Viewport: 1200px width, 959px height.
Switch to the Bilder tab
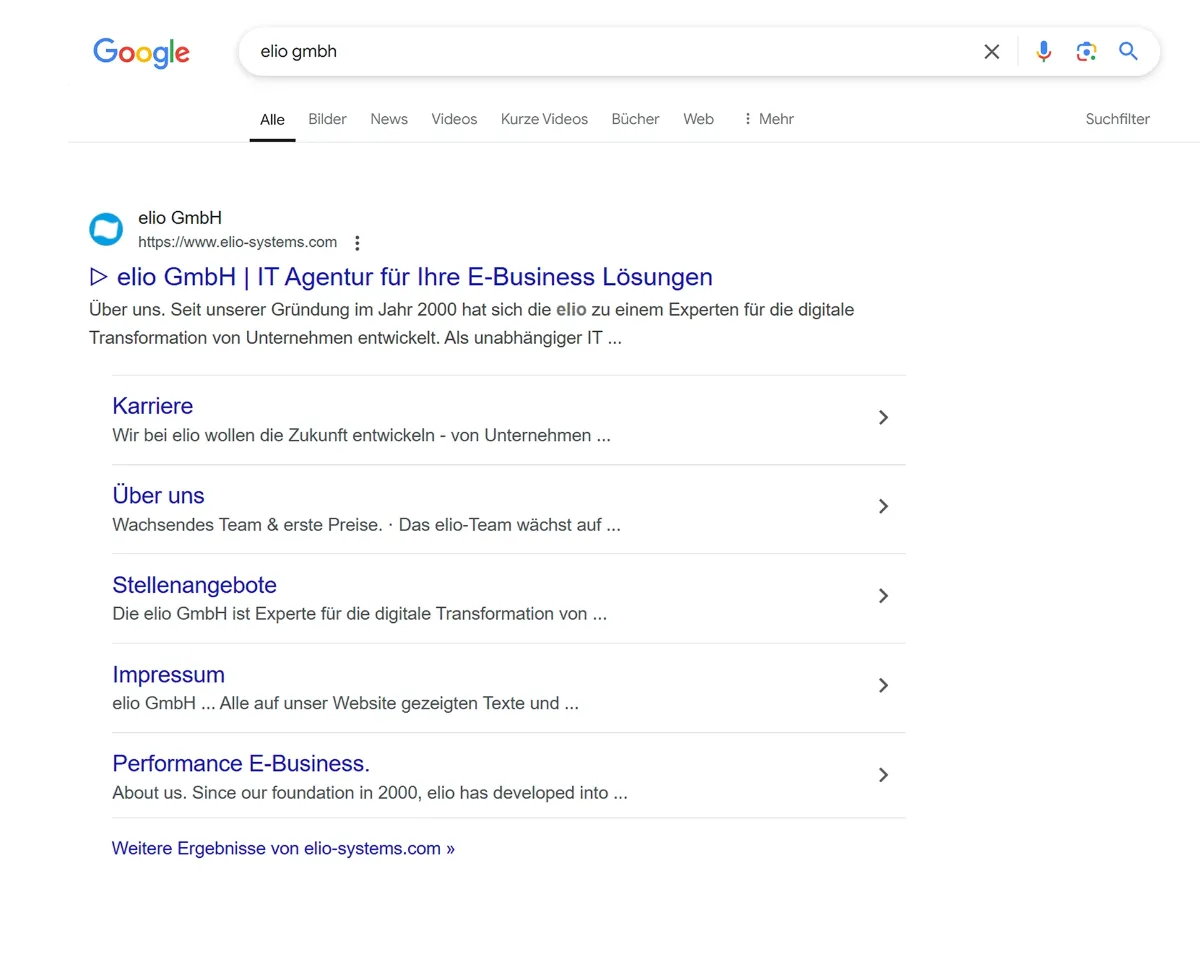click(327, 119)
